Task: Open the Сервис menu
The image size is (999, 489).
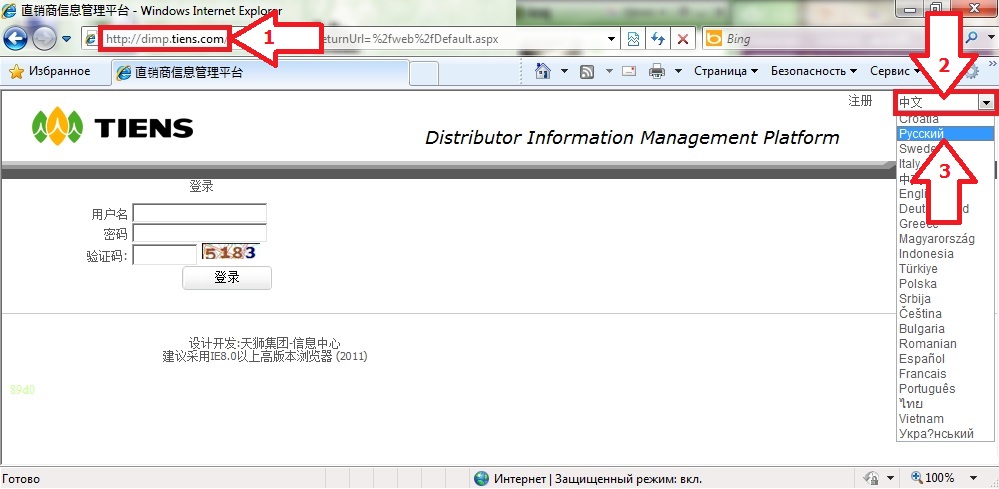Action: click(x=896, y=71)
